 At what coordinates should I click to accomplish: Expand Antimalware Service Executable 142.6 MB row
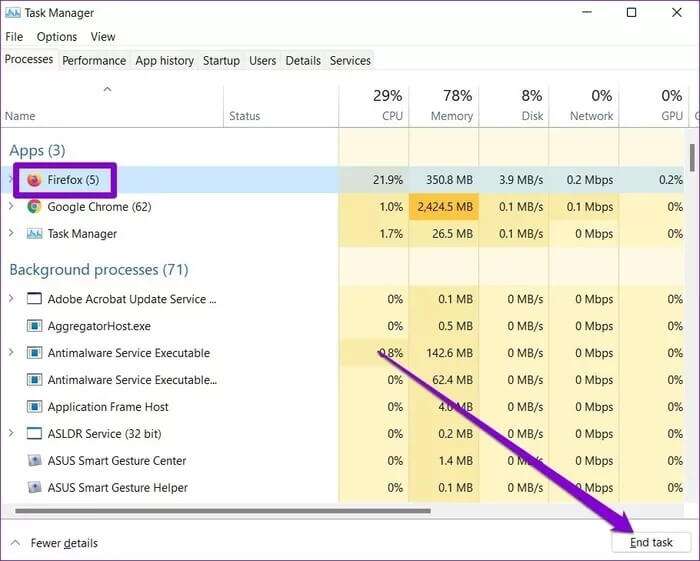pos(11,352)
